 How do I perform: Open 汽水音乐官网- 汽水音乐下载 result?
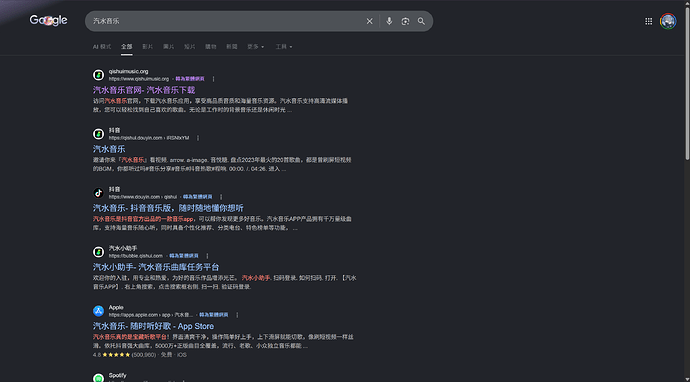[x=144, y=90]
